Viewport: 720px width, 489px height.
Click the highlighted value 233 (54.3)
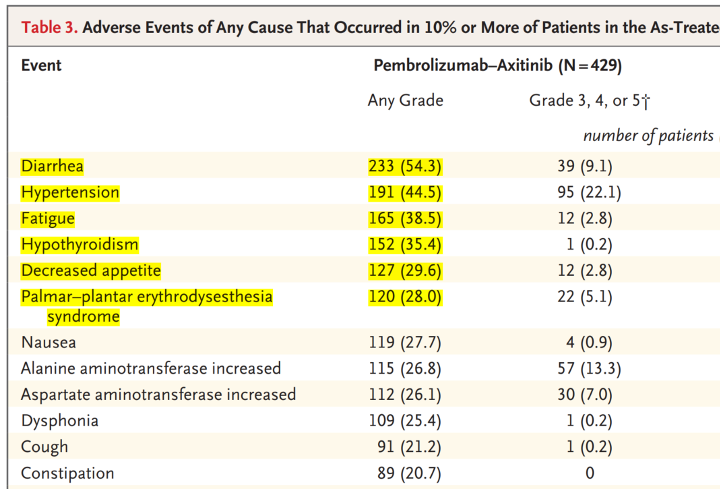(405, 166)
